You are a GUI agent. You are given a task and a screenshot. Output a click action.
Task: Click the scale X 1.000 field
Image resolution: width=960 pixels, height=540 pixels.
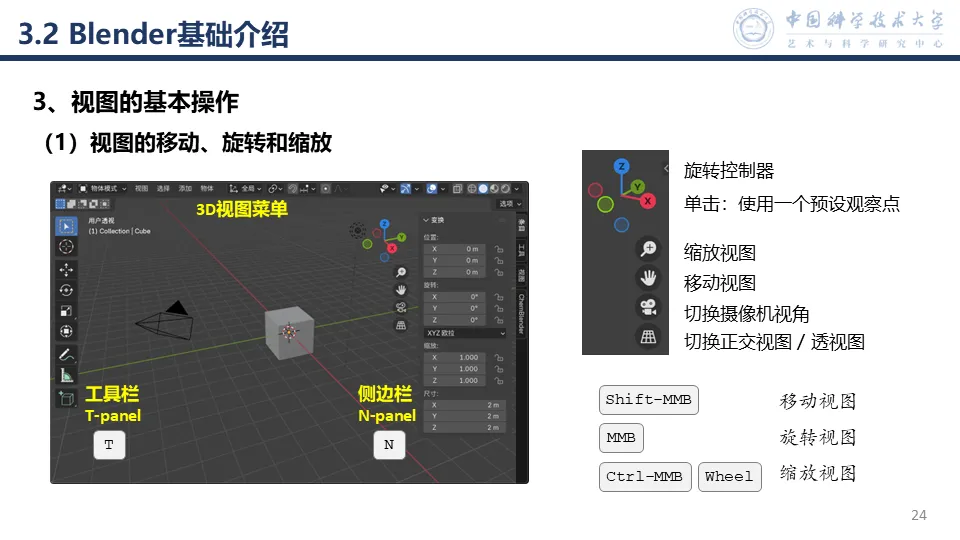click(454, 358)
